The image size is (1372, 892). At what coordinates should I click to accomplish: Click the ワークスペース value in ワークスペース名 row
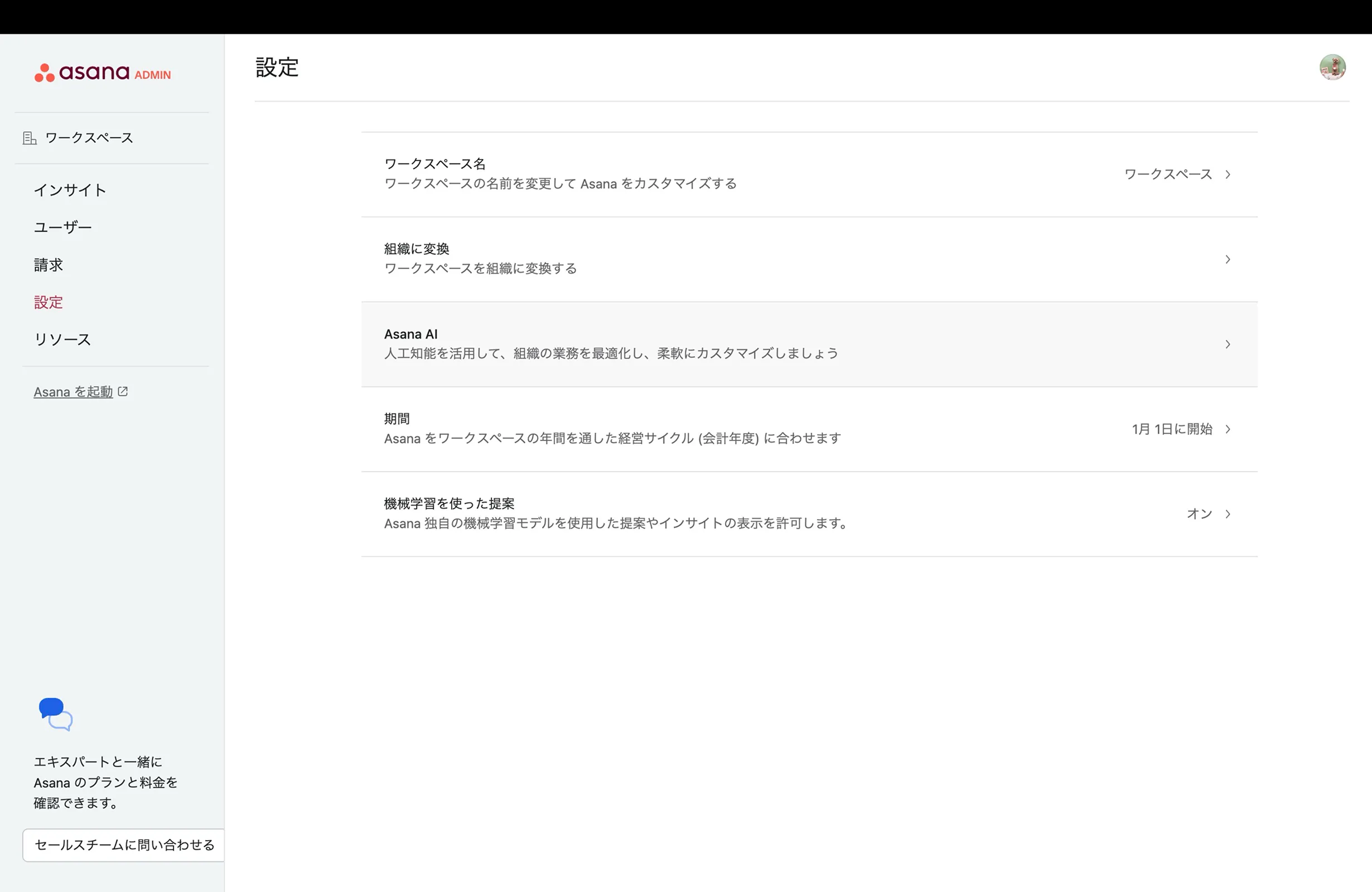(1168, 174)
